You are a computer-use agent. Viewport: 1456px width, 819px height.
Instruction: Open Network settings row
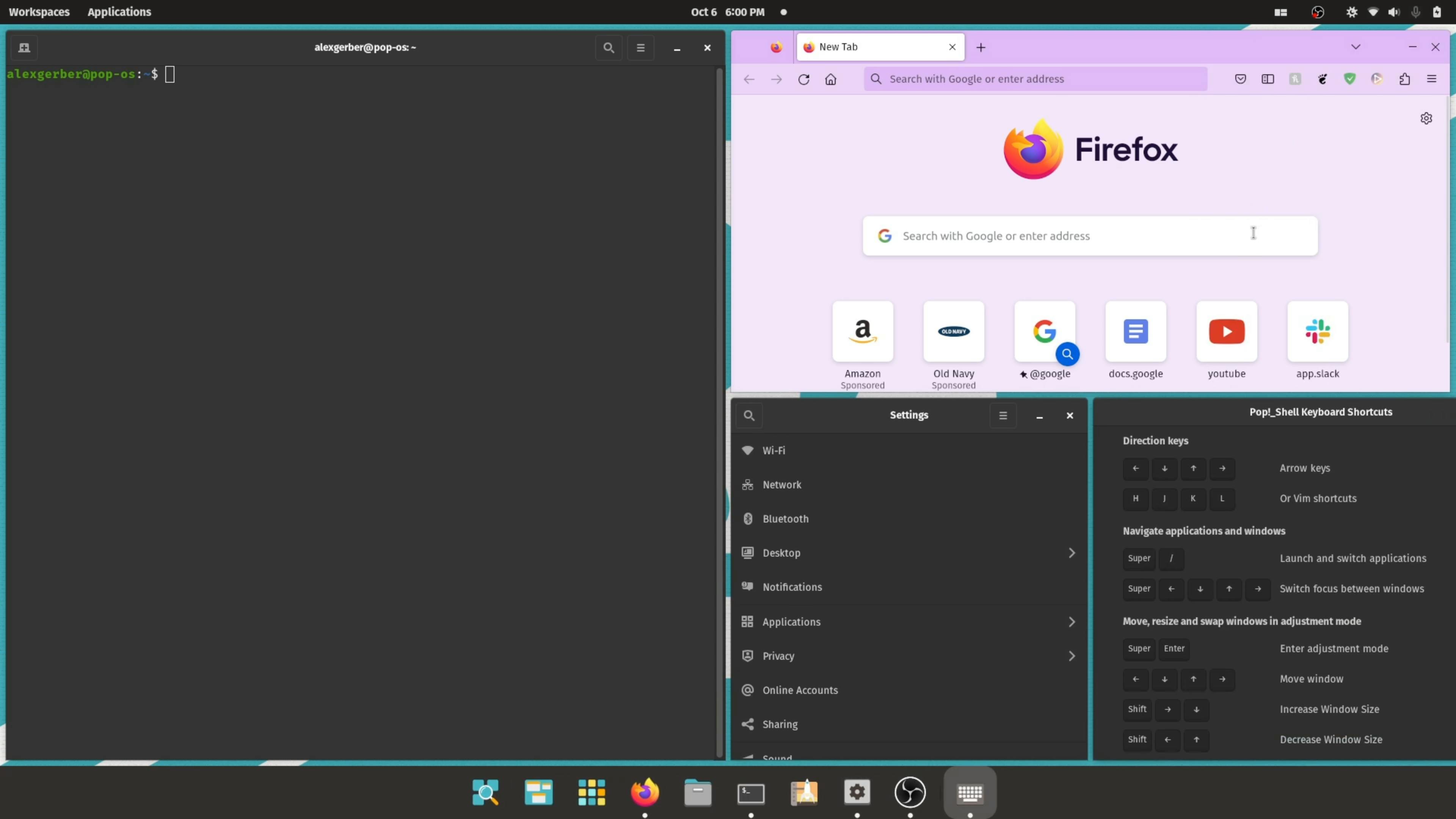(x=909, y=485)
